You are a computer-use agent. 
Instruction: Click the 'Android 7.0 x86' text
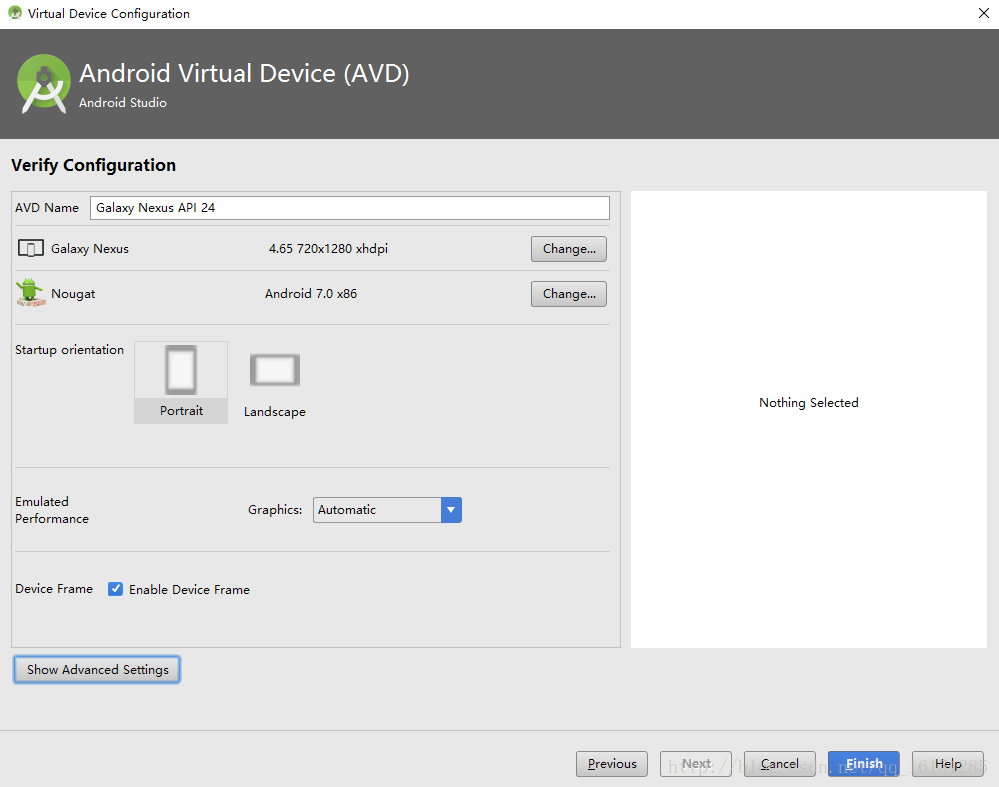pyautogui.click(x=311, y=294)
